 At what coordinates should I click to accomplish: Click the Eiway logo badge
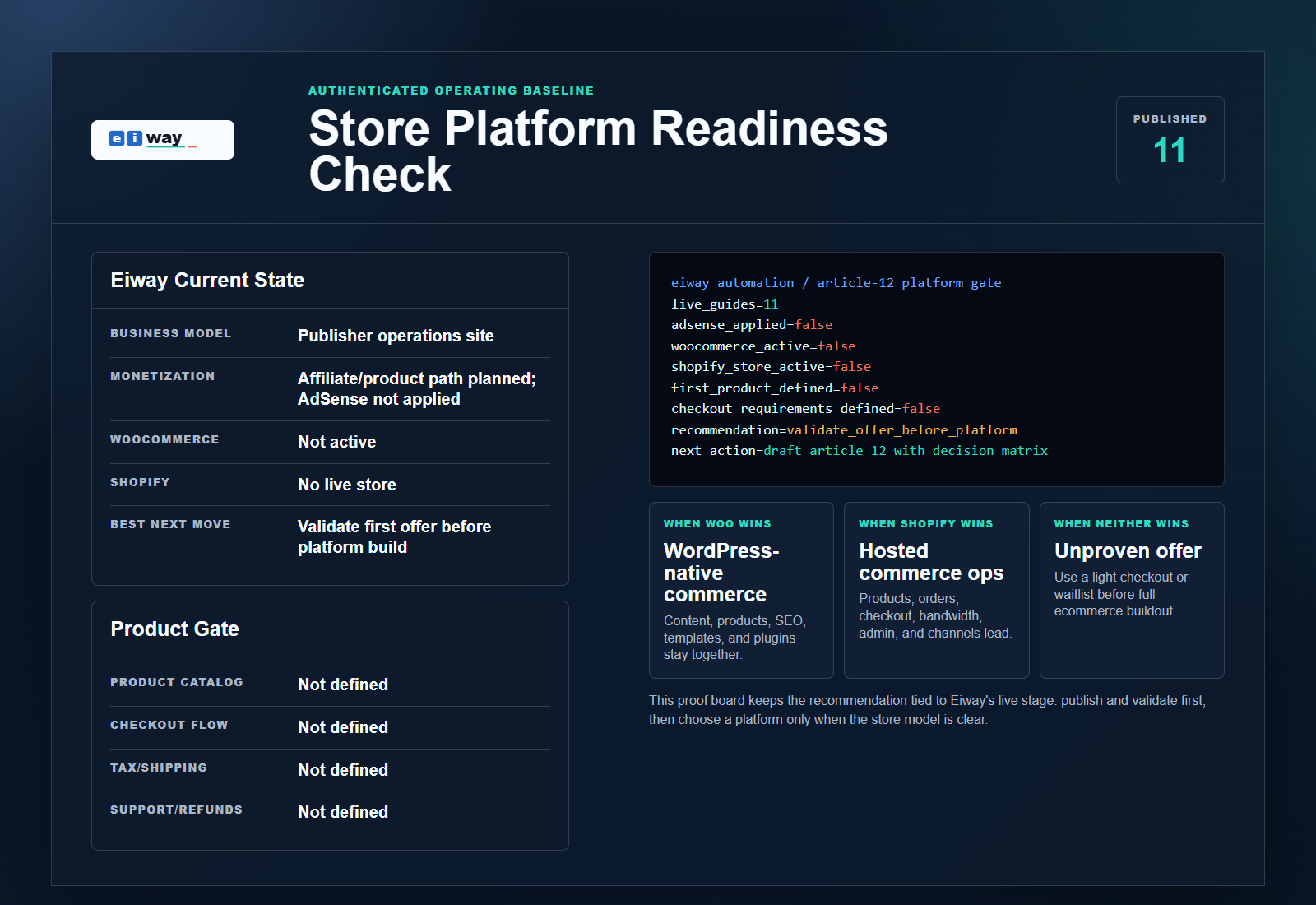click(x=163, y=140)
